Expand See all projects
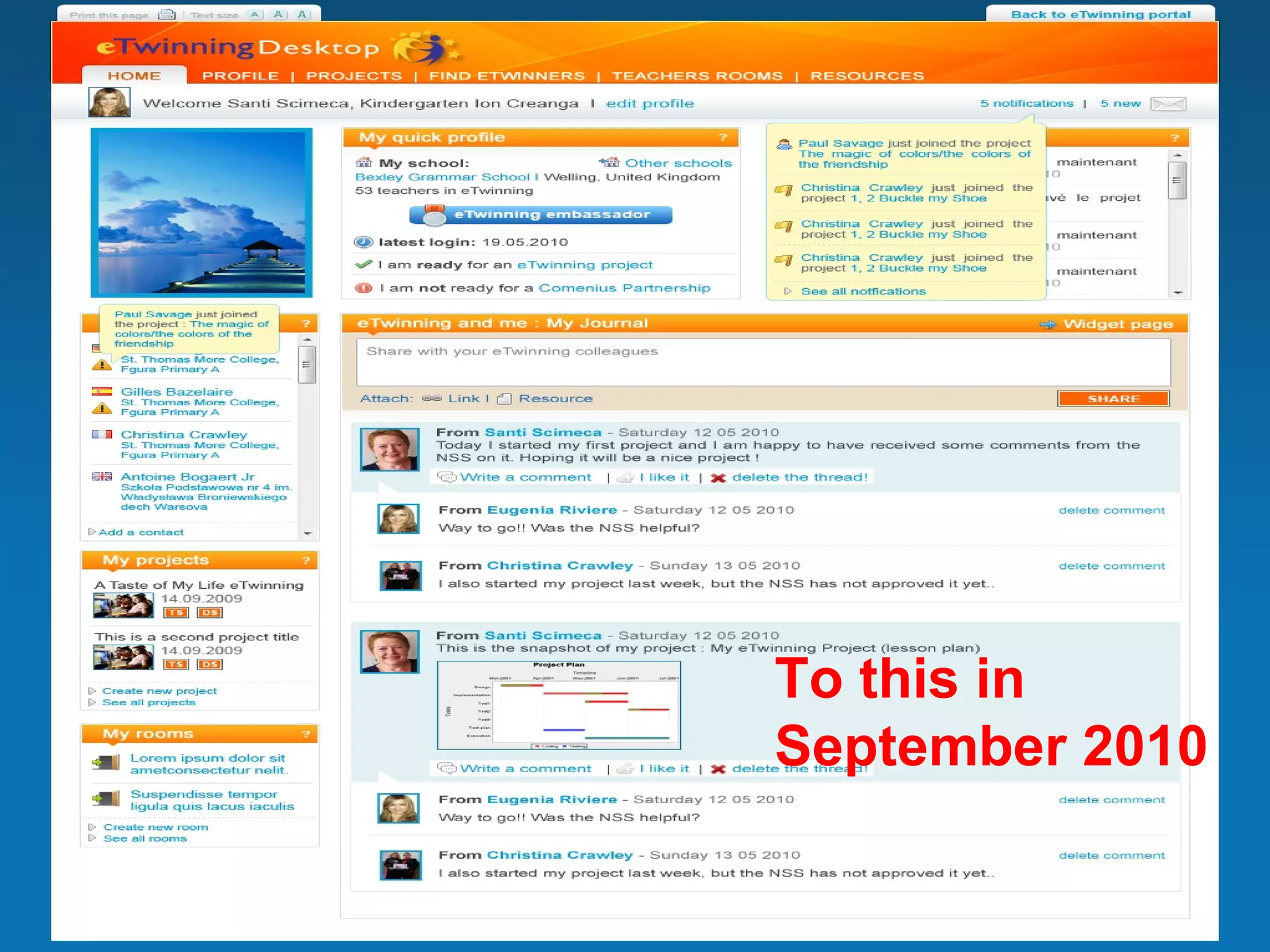The width and height of the screenshot is (1270, 952). tap(149, 702)
